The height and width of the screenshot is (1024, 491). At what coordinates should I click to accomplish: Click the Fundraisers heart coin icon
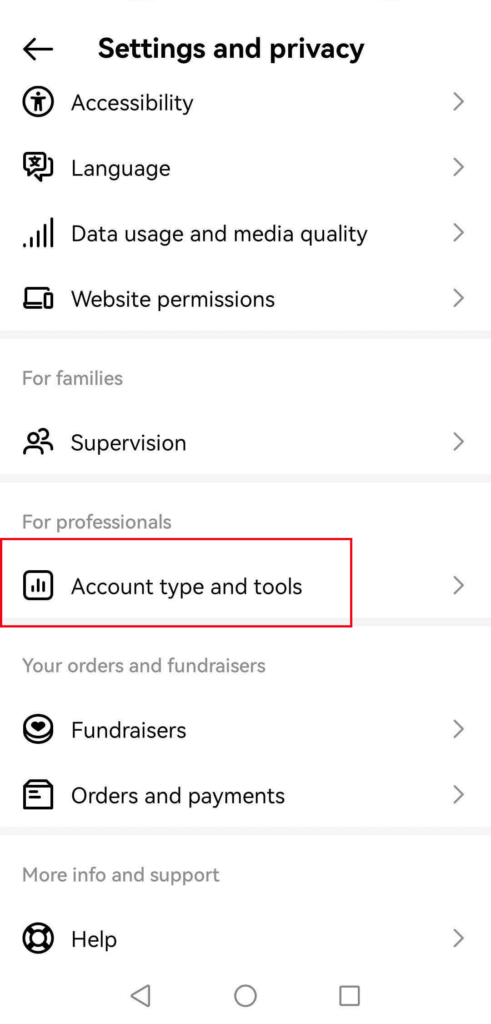coord(38,729)
